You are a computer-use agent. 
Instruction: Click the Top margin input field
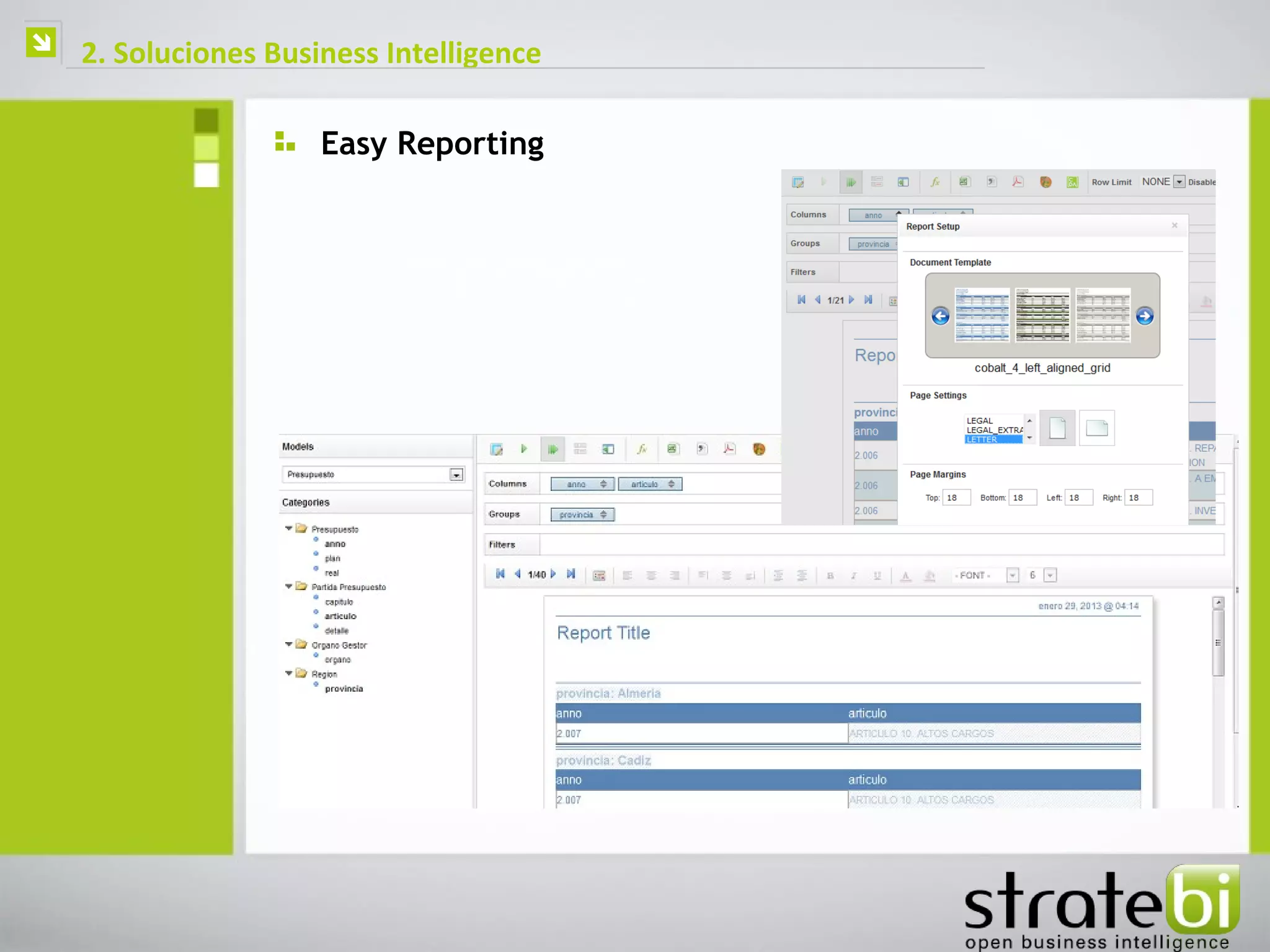[956, 498]
